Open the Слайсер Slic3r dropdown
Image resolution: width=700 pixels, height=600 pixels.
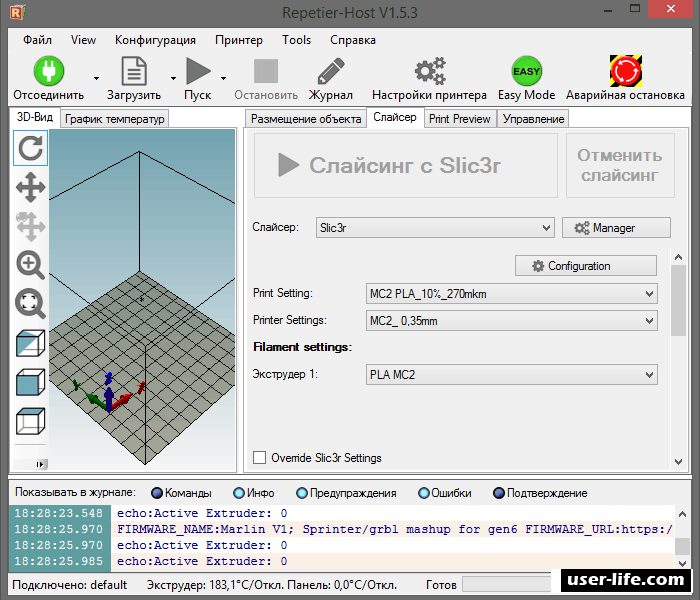[435, 228]
